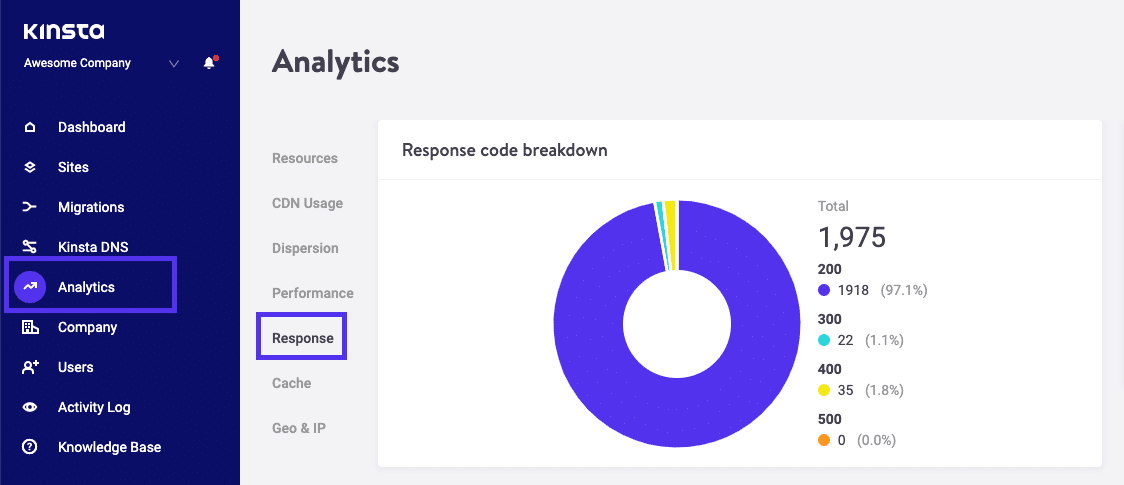Image resolution: width=1124 pixels, height=485 pixels.
Task: Click the yellow 400 legend dot
Action: coord(824,390)
